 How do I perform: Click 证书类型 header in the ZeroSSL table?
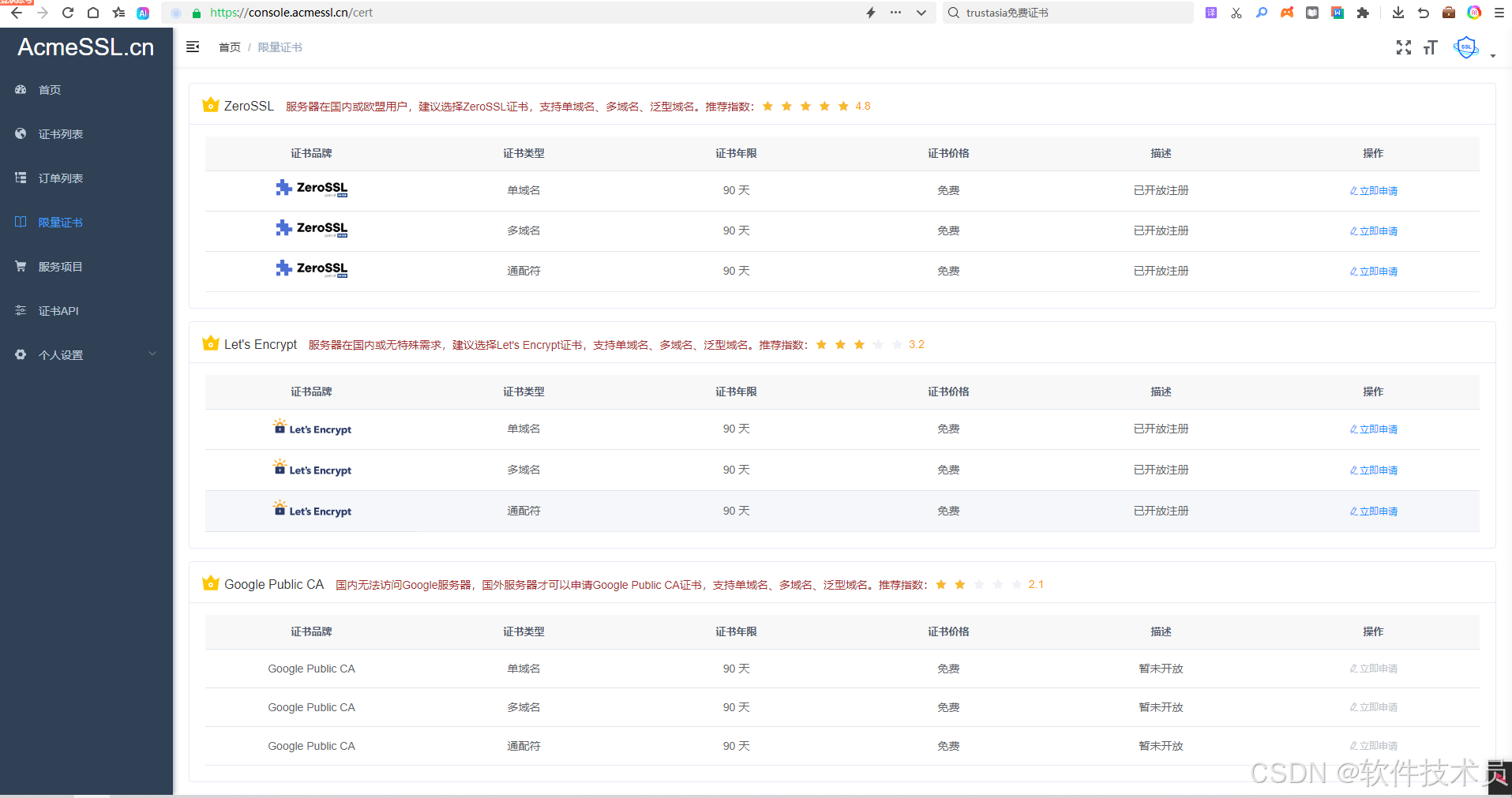pos(523,153)
